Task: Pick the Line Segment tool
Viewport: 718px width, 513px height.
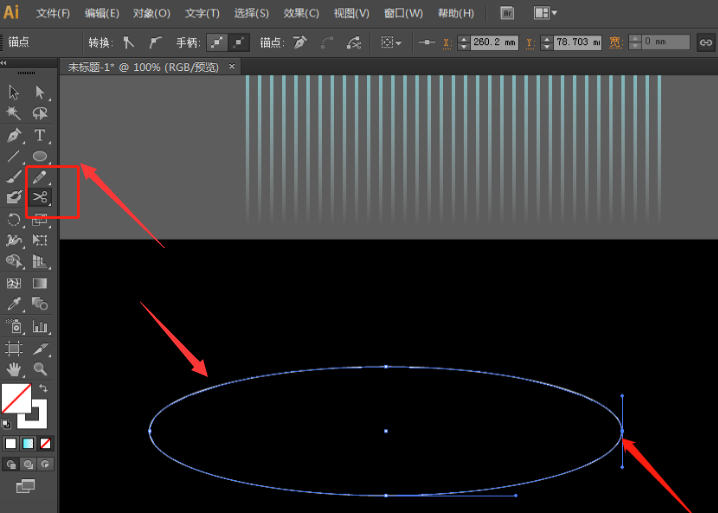Action: 14,156
